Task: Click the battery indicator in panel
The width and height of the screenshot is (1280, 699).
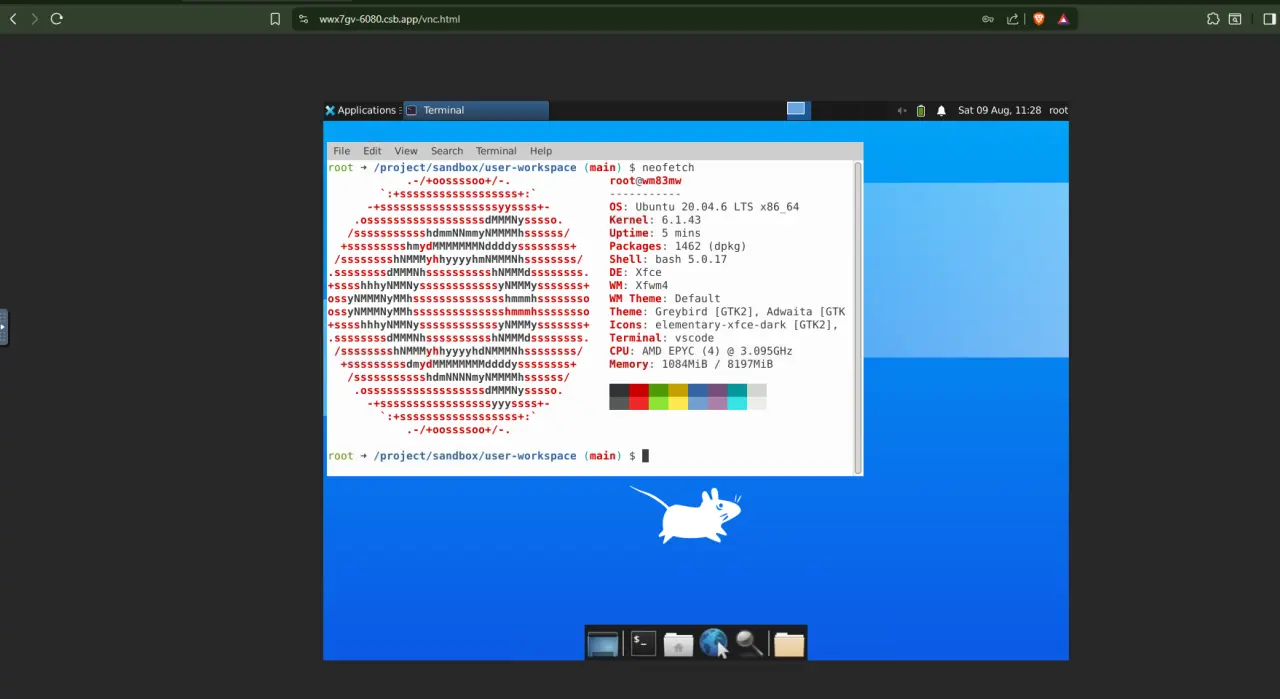Action: point(921,111)
